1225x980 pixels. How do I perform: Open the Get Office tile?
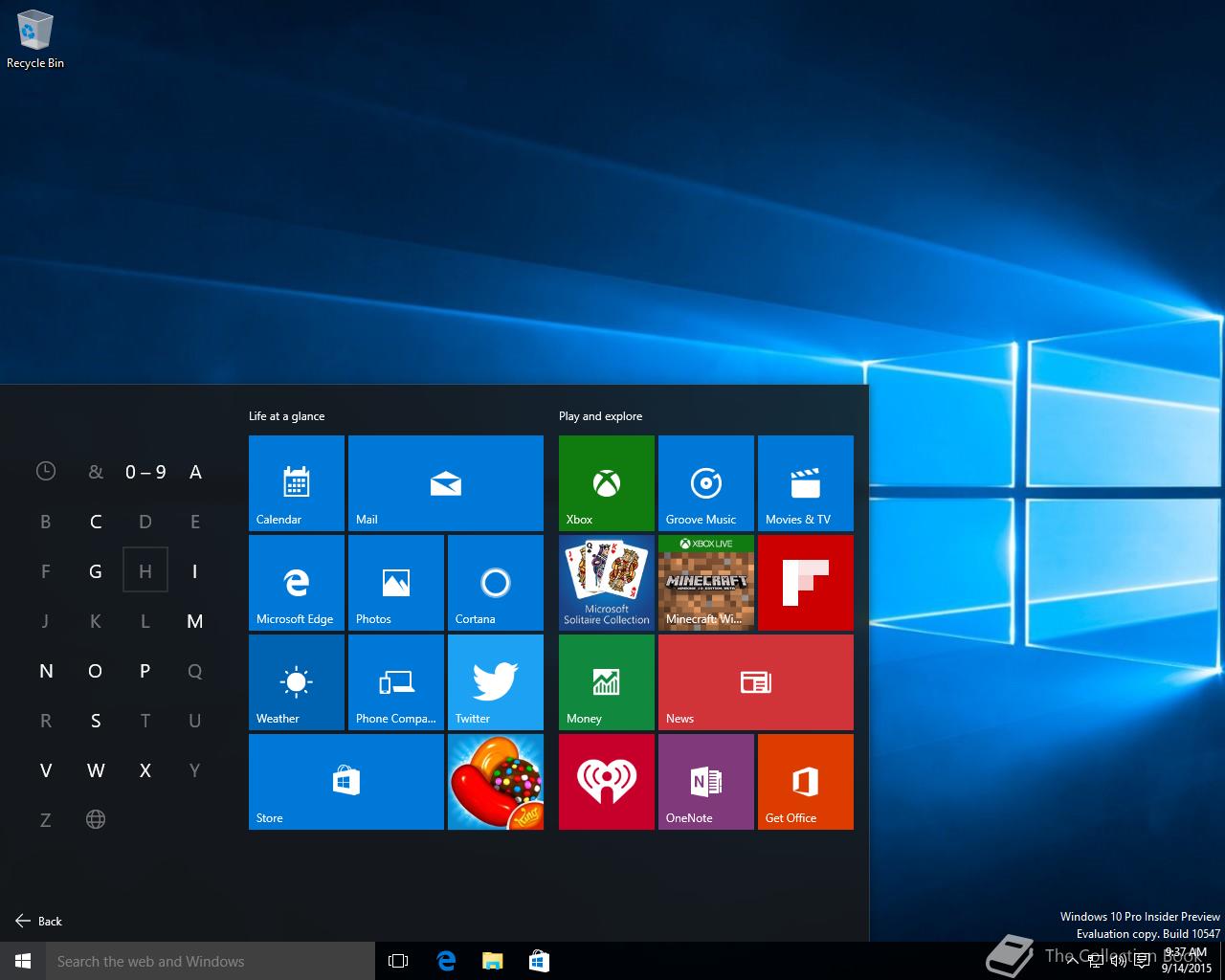pos(806,782)
